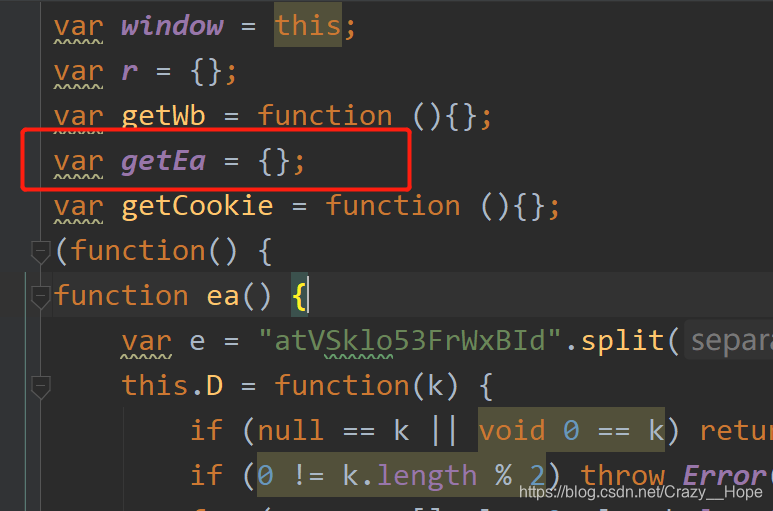Collapse the anonymous (function() block fold marker
773x511 pixels.
40,252
